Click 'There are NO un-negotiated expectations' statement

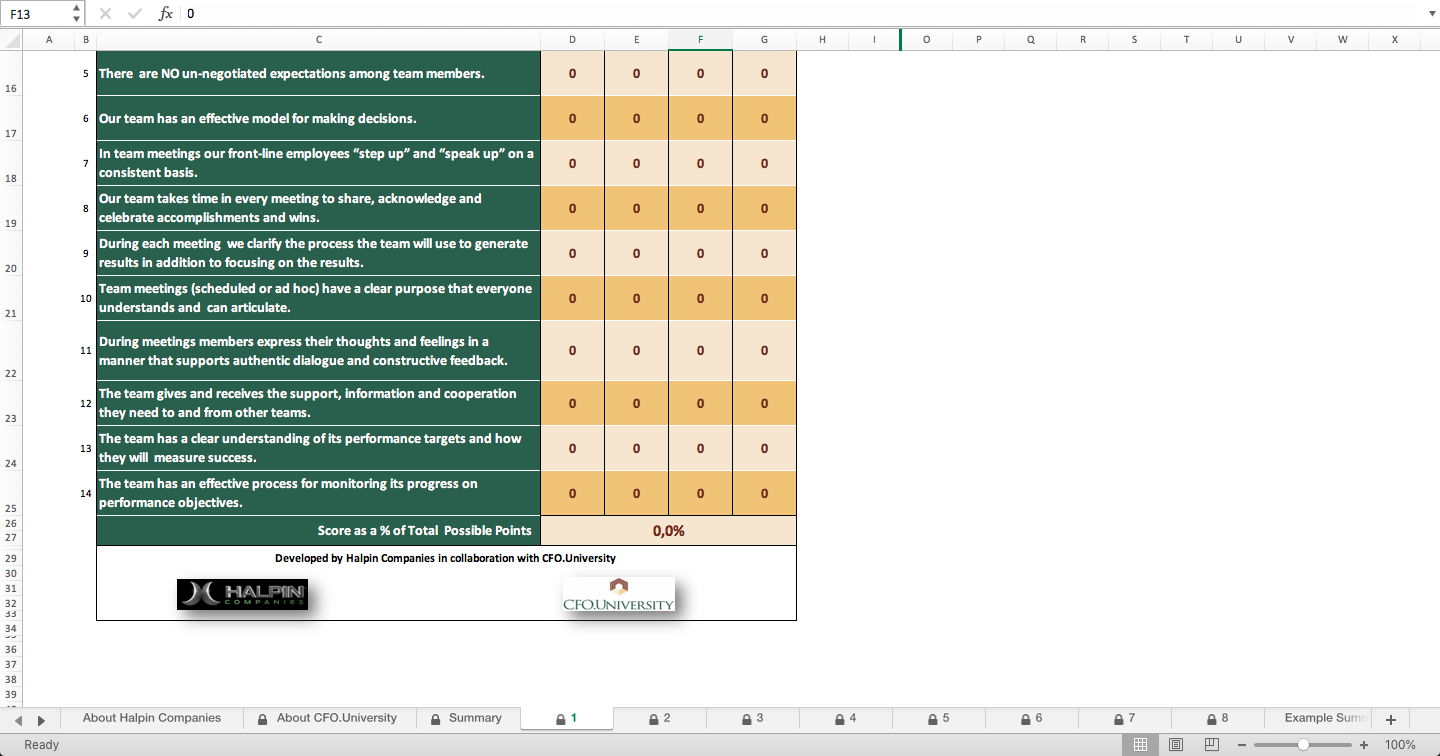(x=318, y=73)
